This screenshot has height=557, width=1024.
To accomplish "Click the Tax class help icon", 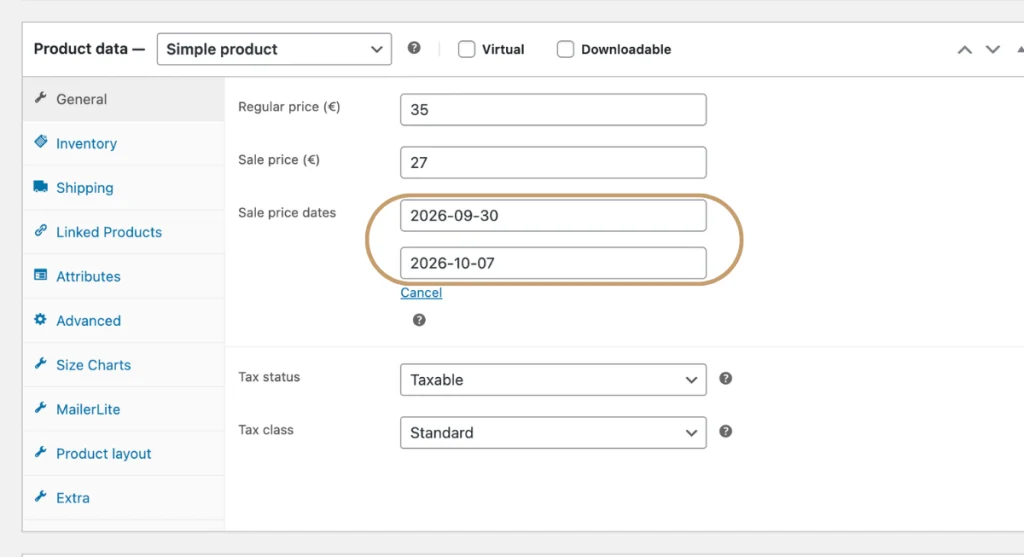I will (726, 431).
